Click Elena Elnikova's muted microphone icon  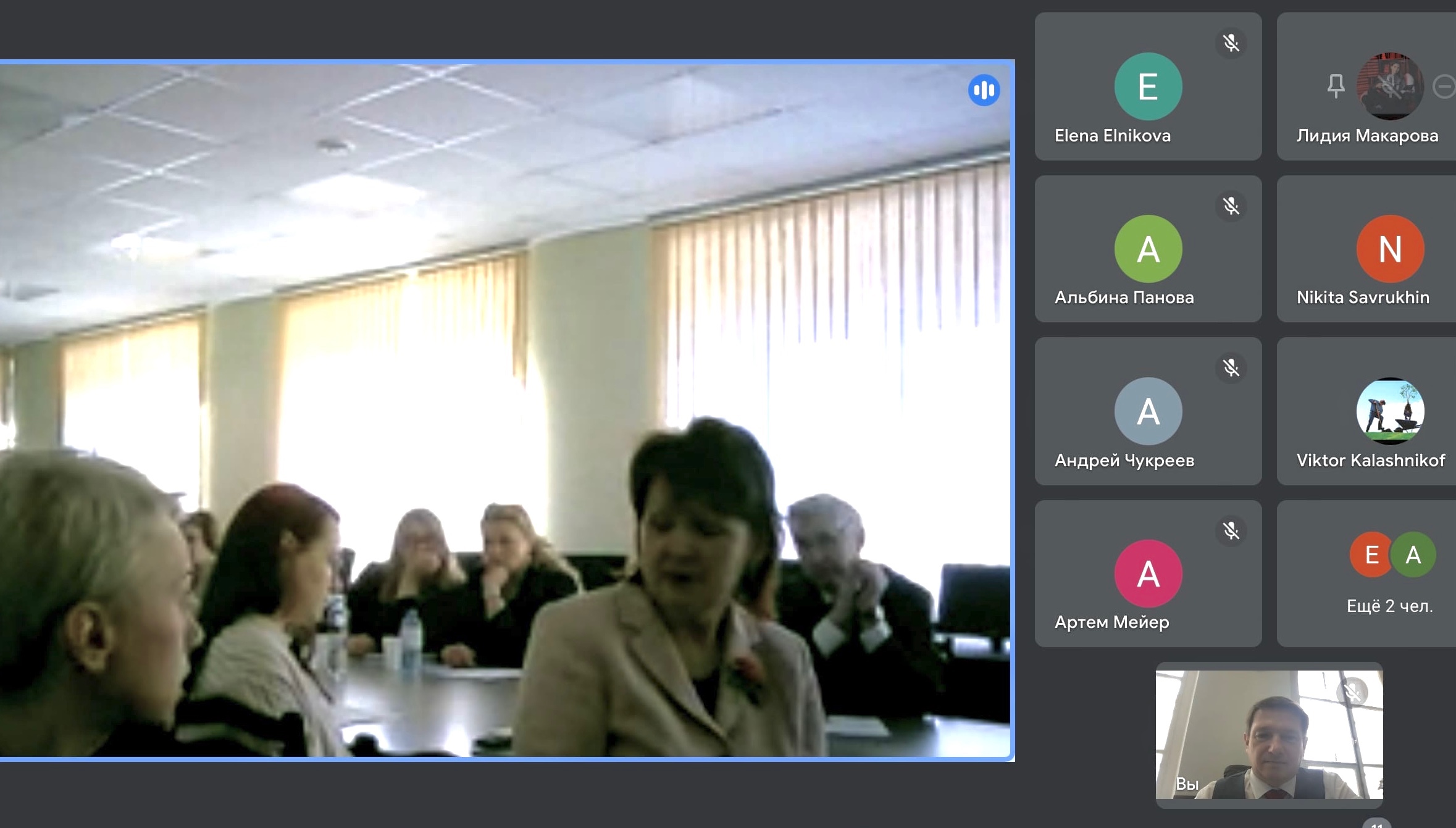pyautogui.click(x=1231, y=43)
